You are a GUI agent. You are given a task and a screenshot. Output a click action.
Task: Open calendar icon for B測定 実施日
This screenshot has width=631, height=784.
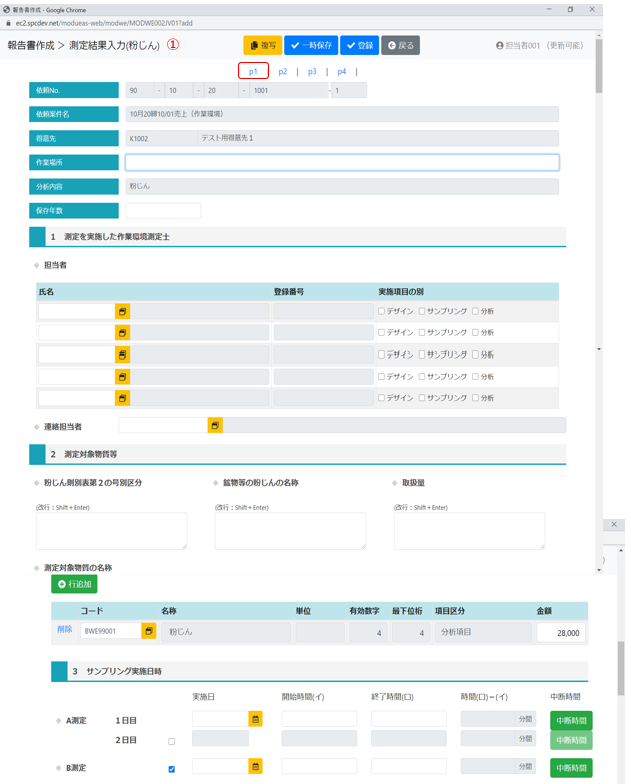[256, 766]
